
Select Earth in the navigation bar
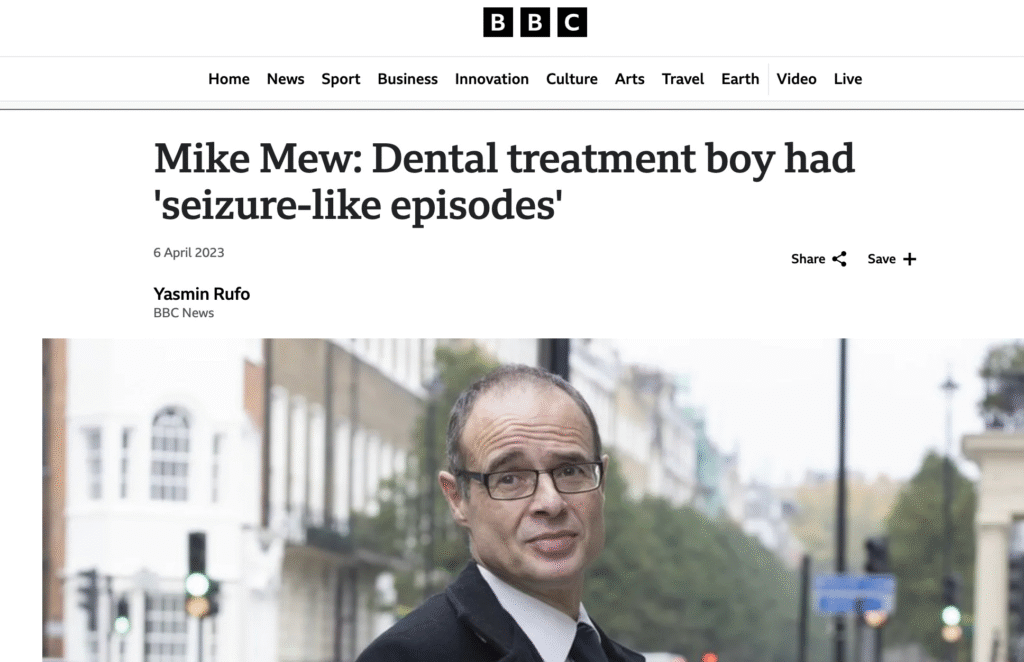740,79
